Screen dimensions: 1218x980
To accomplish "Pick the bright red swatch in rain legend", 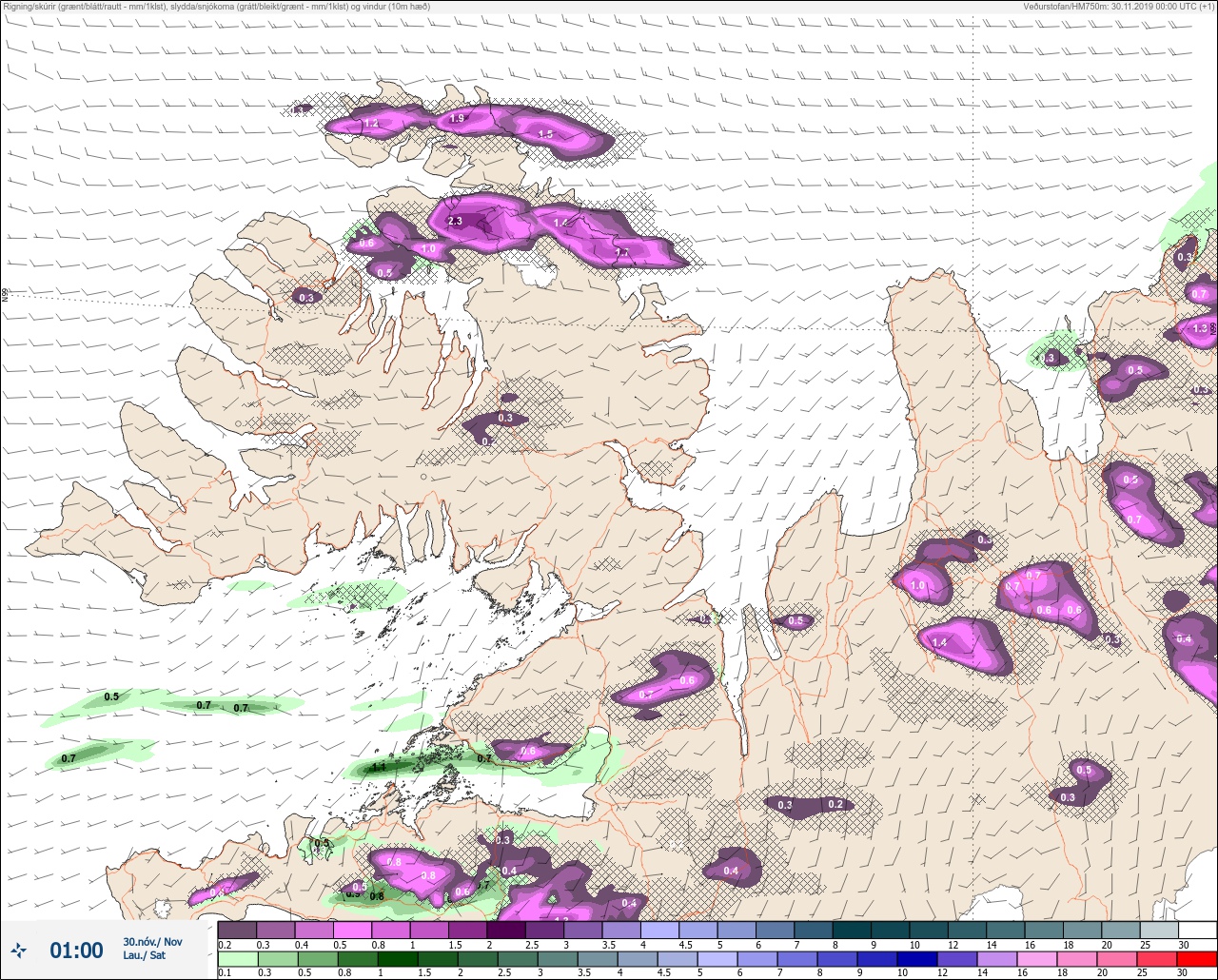I will pyautogui.click(x=1198, y=957).
